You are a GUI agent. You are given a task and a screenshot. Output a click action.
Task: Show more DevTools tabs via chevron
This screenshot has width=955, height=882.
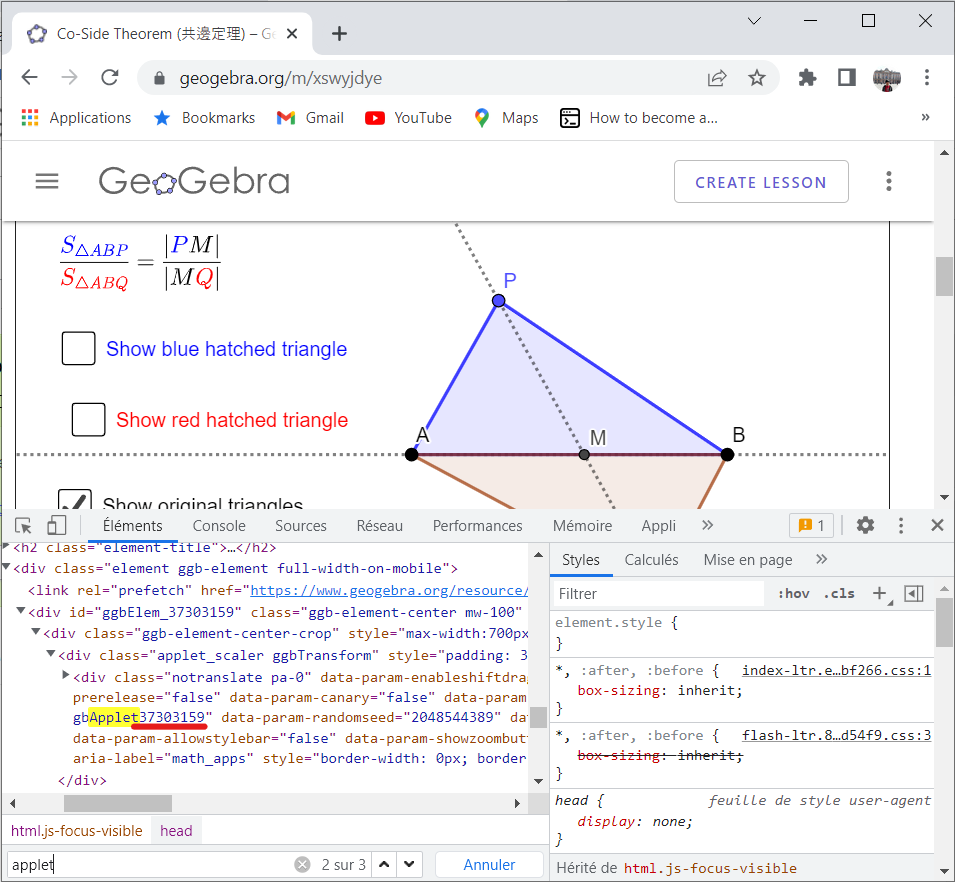[x=708, y=526]
